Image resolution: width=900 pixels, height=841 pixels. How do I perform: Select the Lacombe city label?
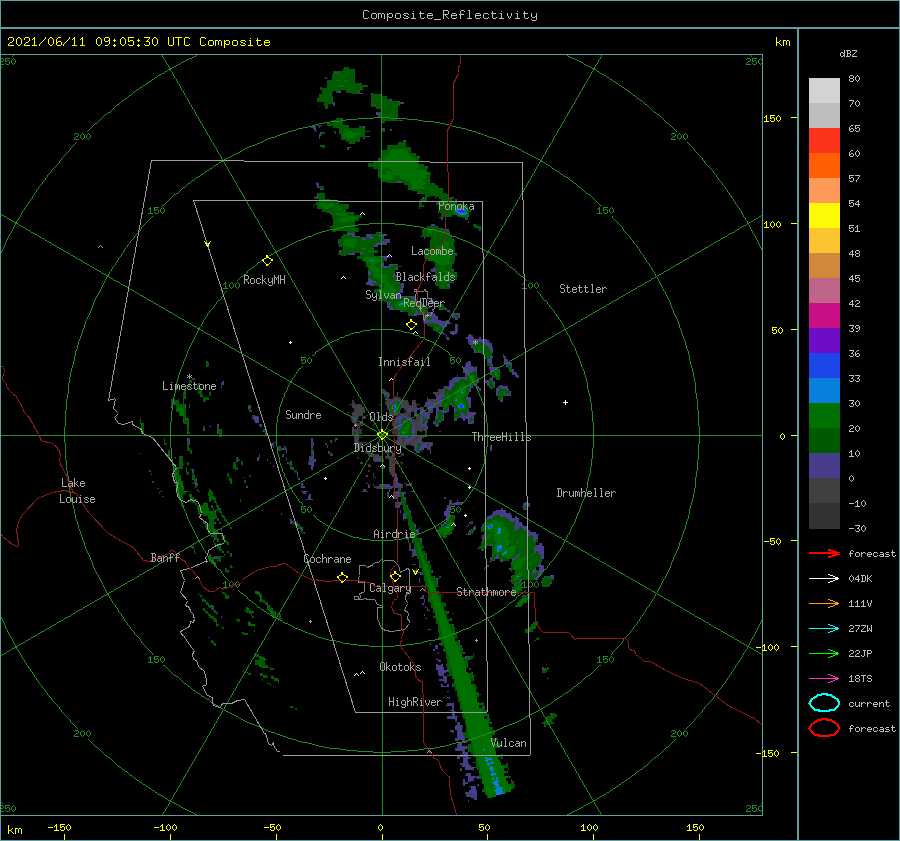click(432, 251)
